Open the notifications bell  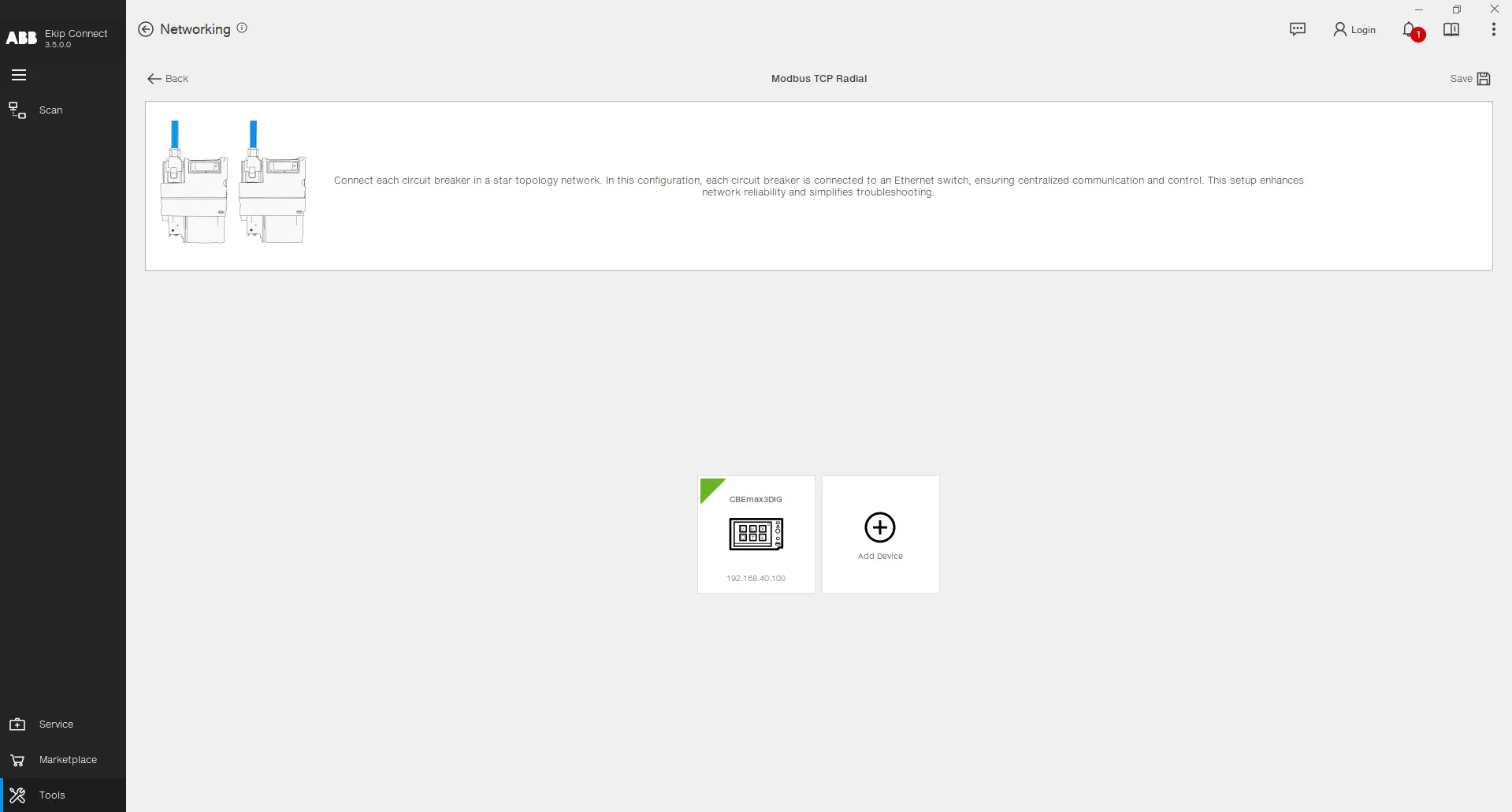pos(1410,29)
